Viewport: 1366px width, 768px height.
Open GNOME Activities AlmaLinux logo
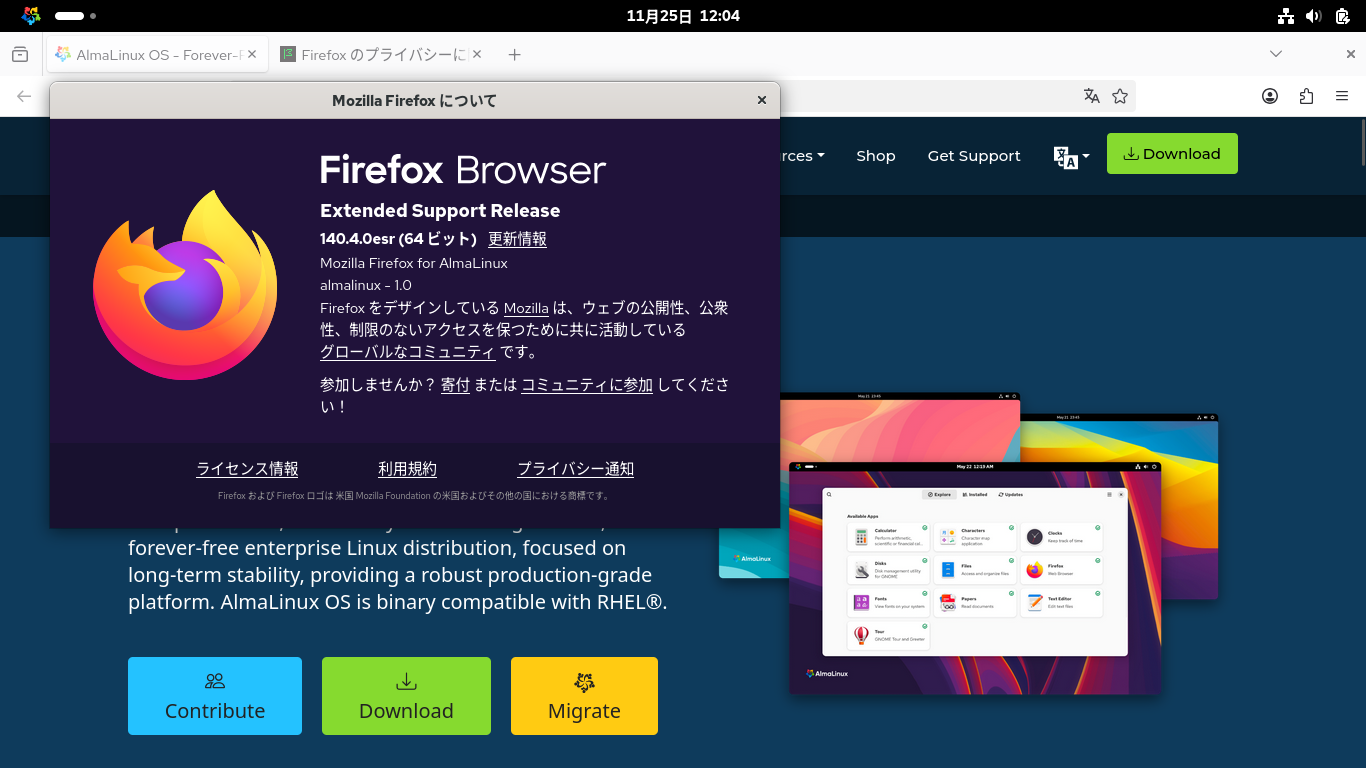pyautogui.click(x=31, y=16)
